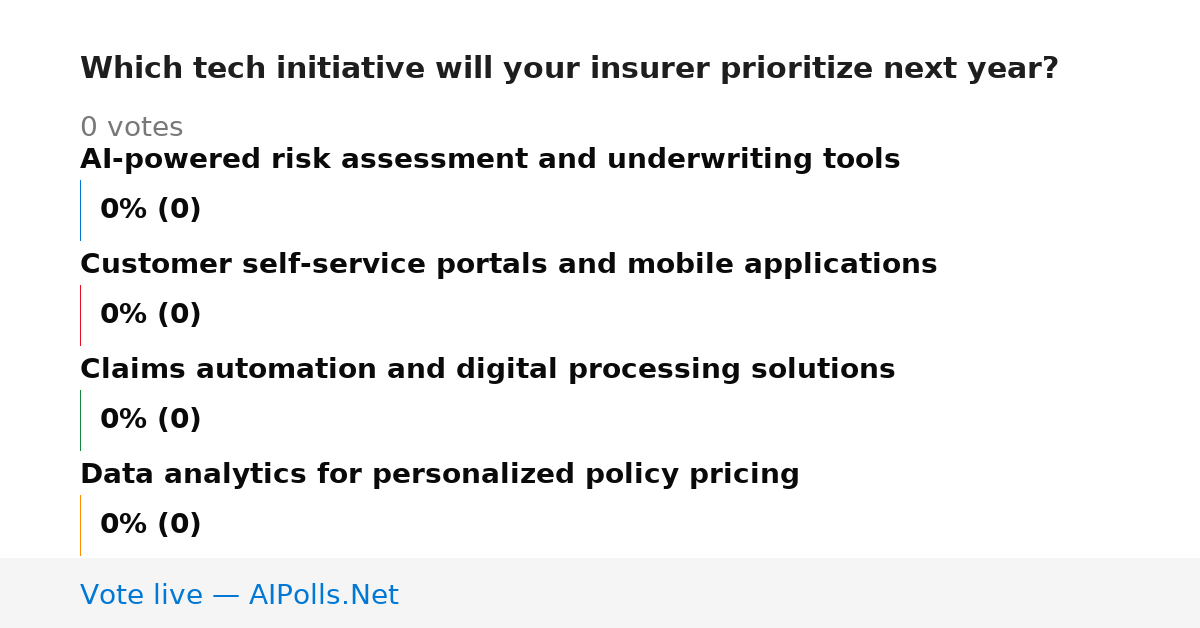Image resolution: width=1200 pixels, height=628 pixels.
Task: Click 0% result under Data analytics pricing
Action: click(124, 525)
